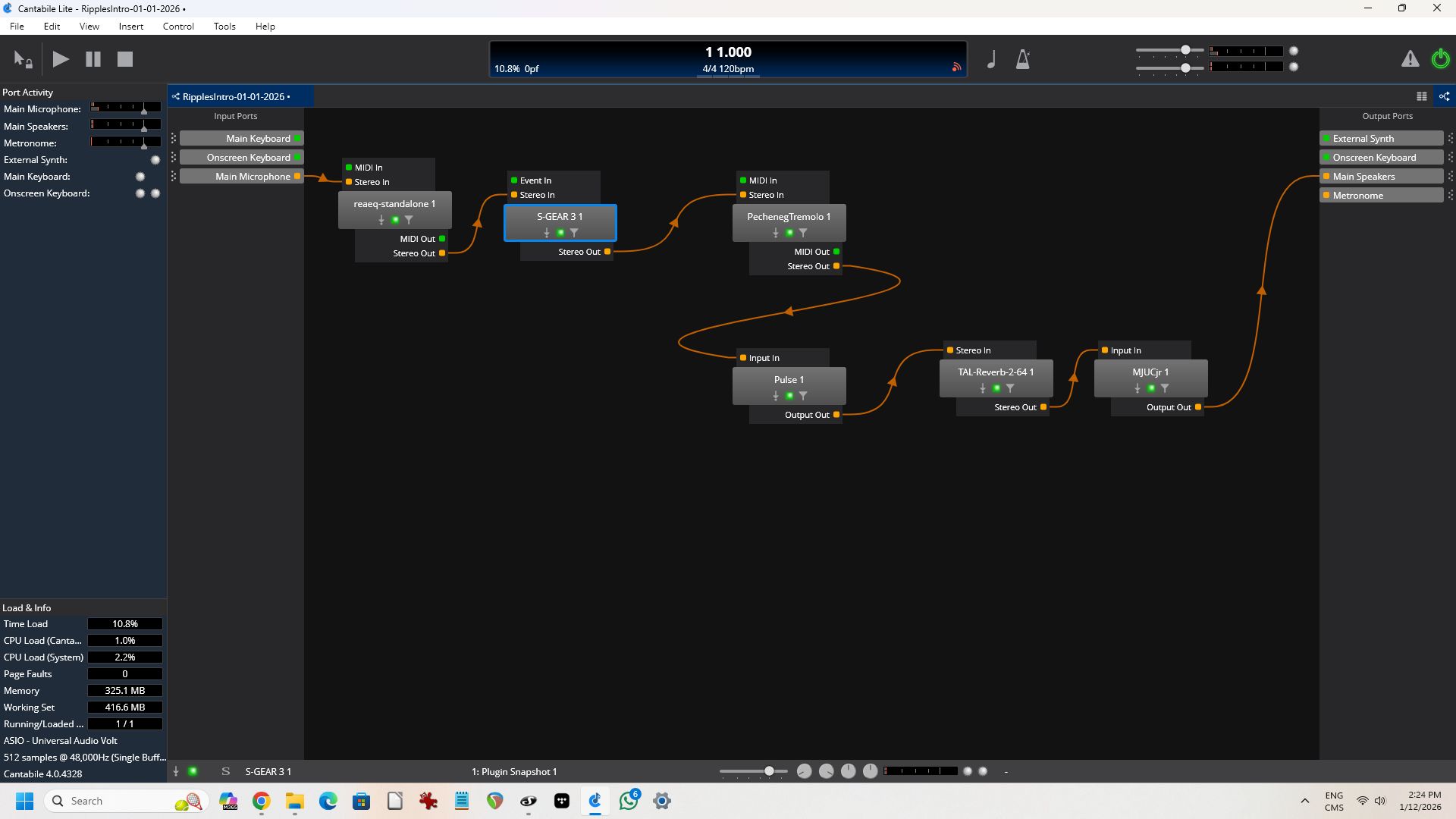Select the Main Keyboard input port
Viewport: 1456px width, 819px height.
coord(241,138)
